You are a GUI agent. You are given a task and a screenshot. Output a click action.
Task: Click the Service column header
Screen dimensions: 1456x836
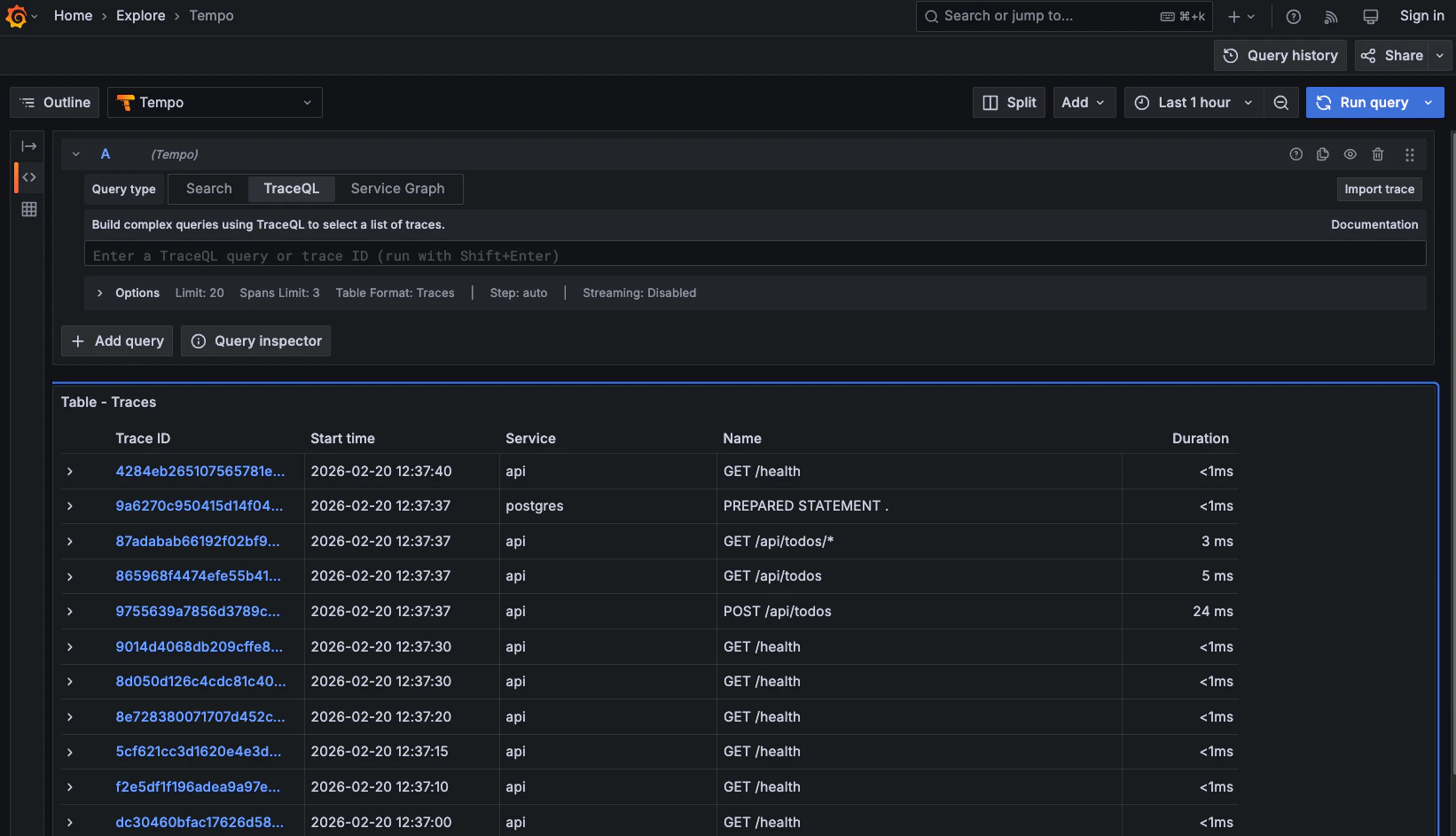[531, 439]
